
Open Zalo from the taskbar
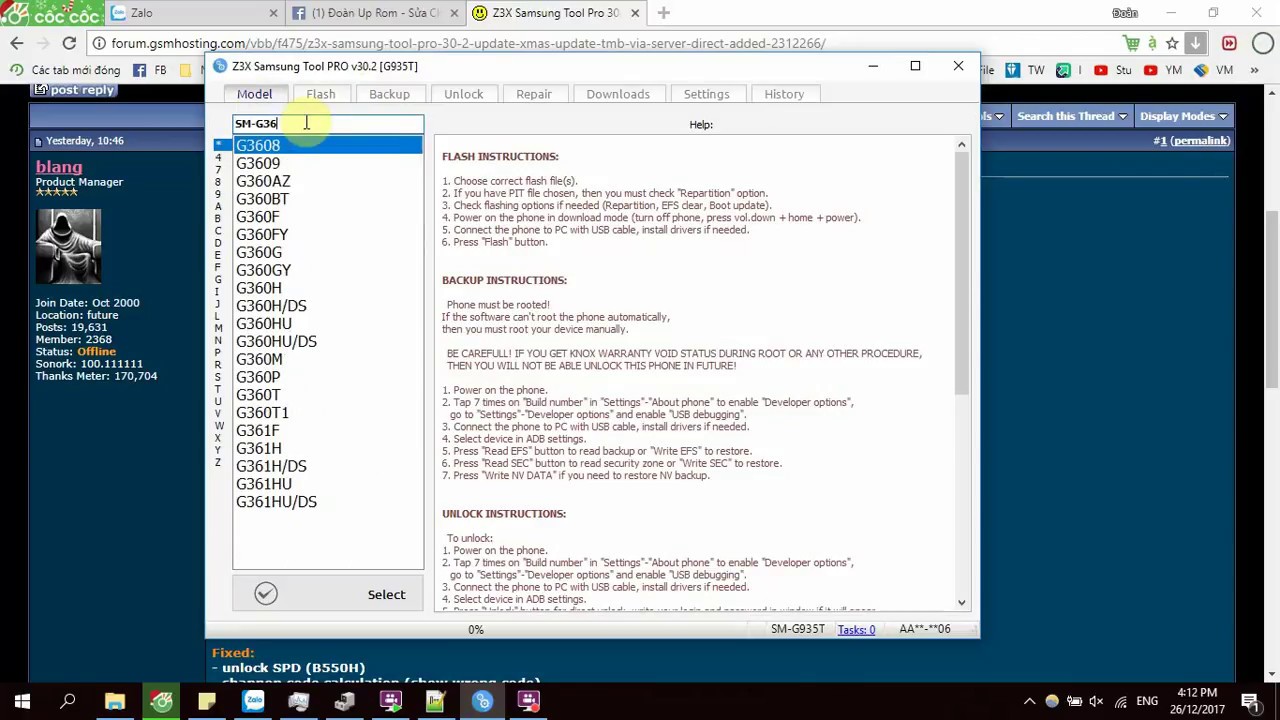click(x=253, y=701)
